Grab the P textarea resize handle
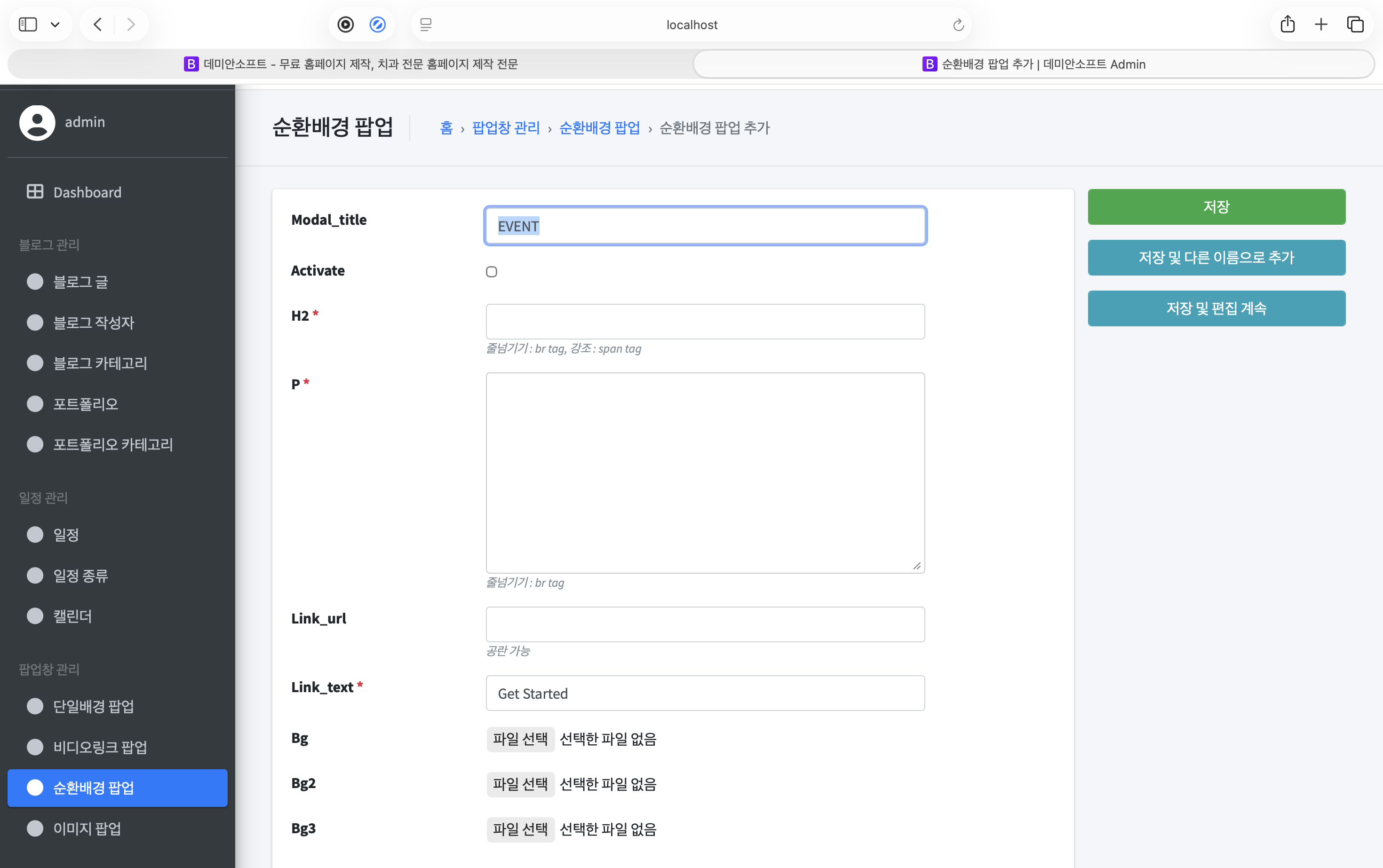 917,566
